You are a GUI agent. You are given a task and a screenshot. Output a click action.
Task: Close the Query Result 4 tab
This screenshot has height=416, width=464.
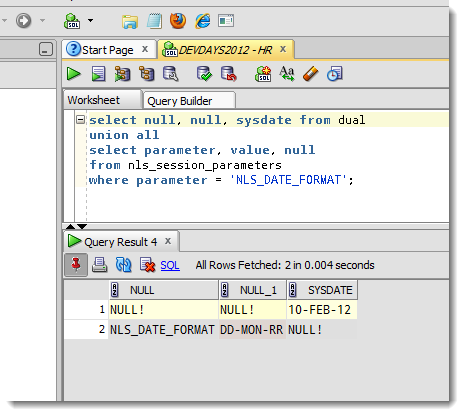pyautogui.click(x=168, y=241)
